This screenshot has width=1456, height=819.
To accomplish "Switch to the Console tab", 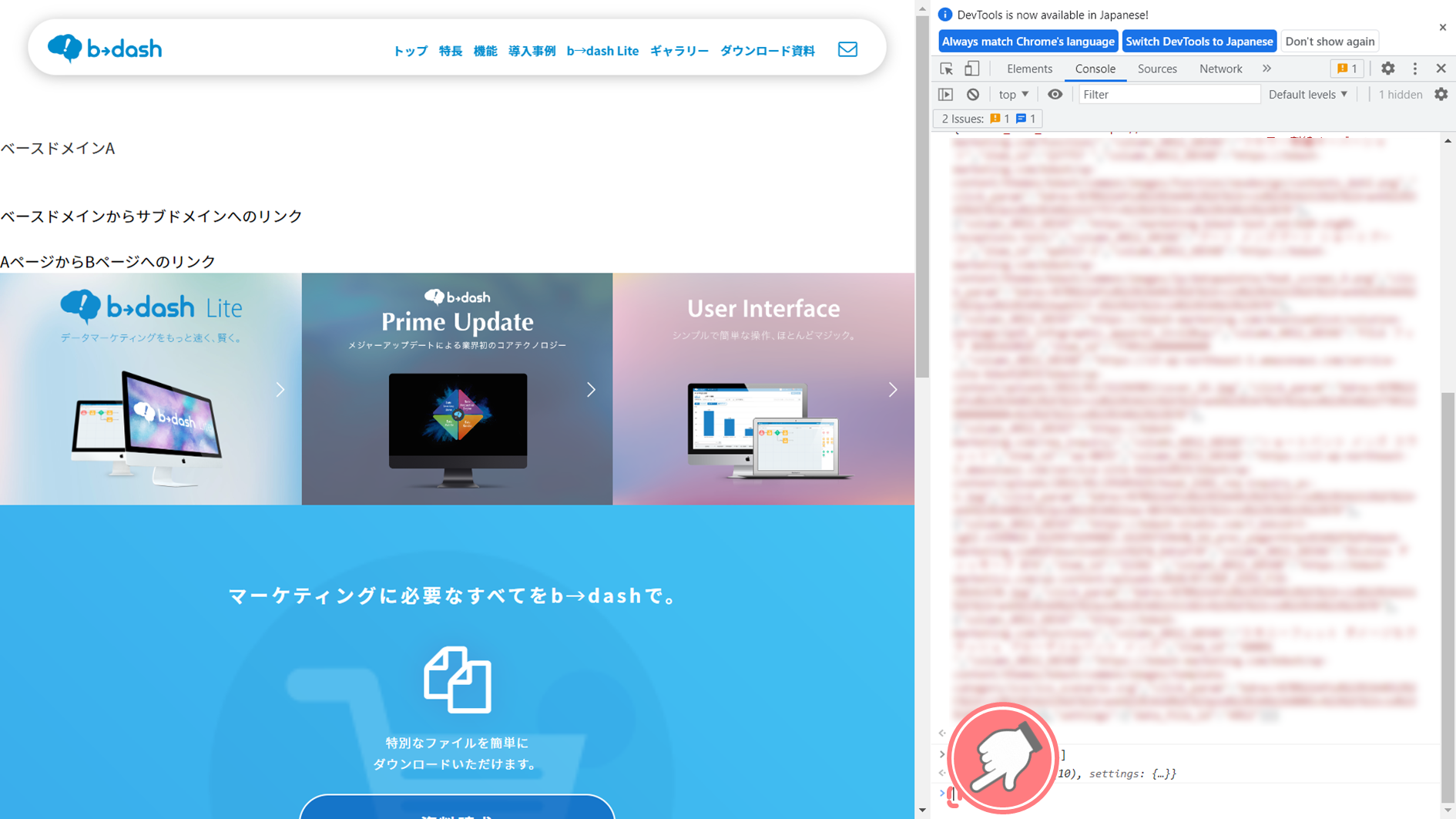I will click(x=1095, y=69).
